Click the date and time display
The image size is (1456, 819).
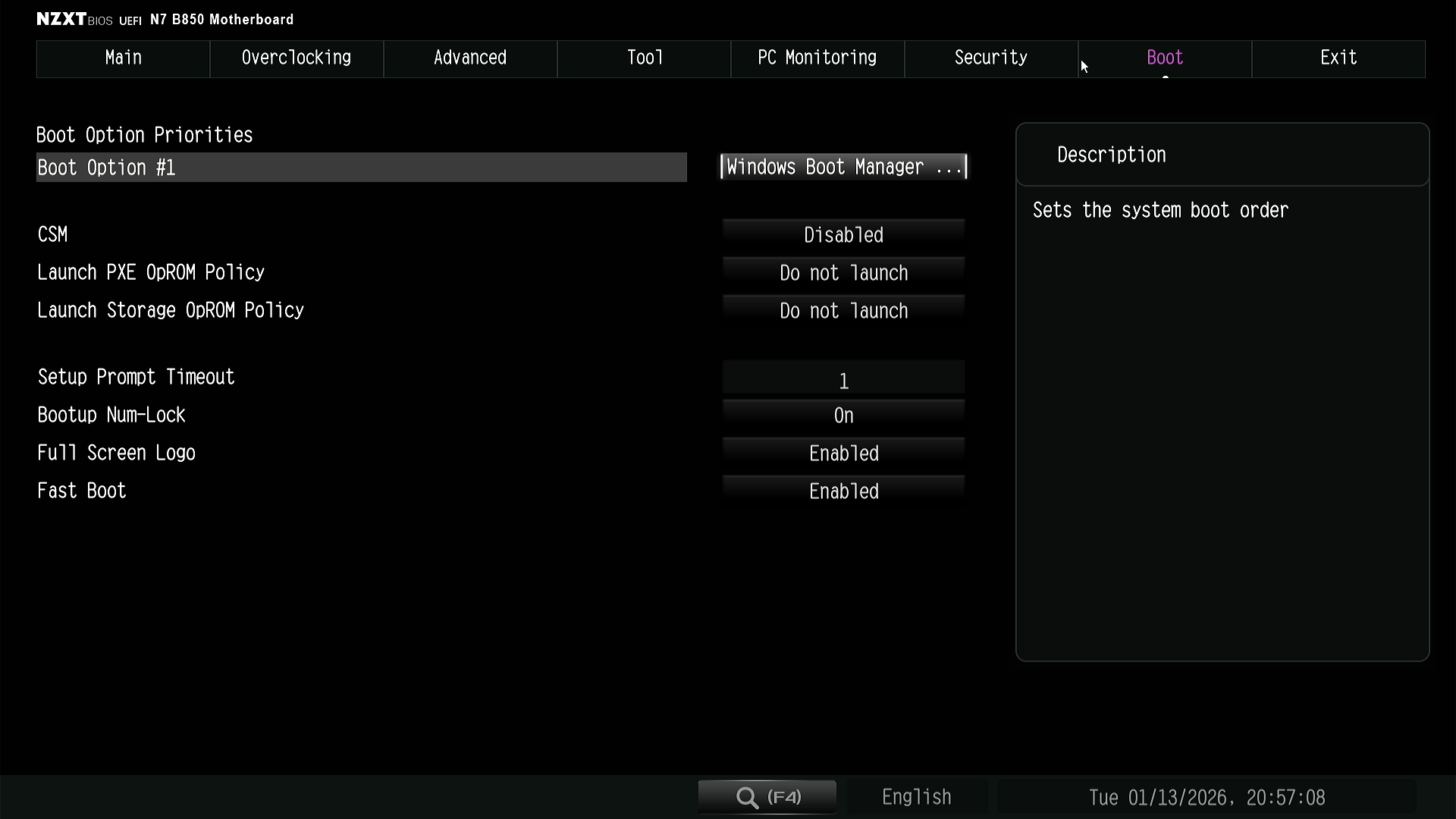pos(1207,798)
